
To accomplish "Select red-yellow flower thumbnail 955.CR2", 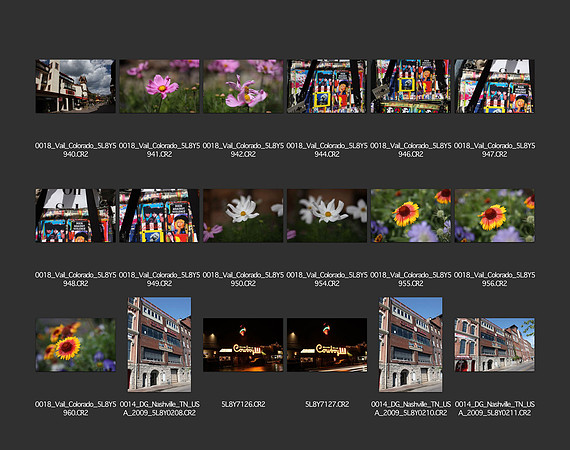I will pos(411,216).
